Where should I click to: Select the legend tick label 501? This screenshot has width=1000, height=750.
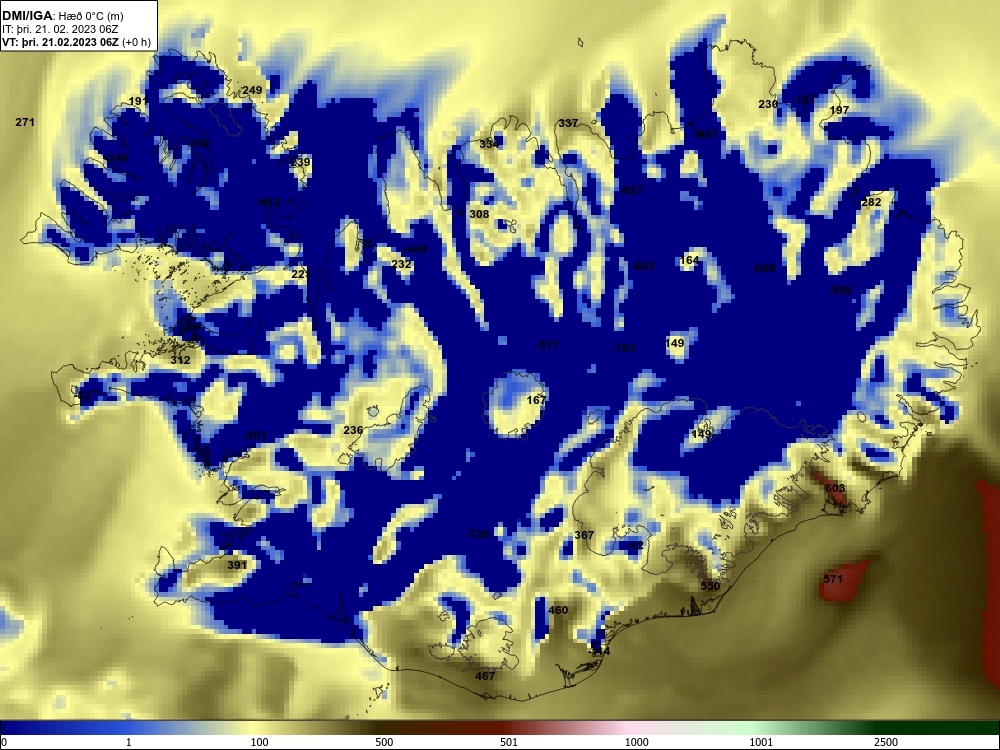[508, 742]
